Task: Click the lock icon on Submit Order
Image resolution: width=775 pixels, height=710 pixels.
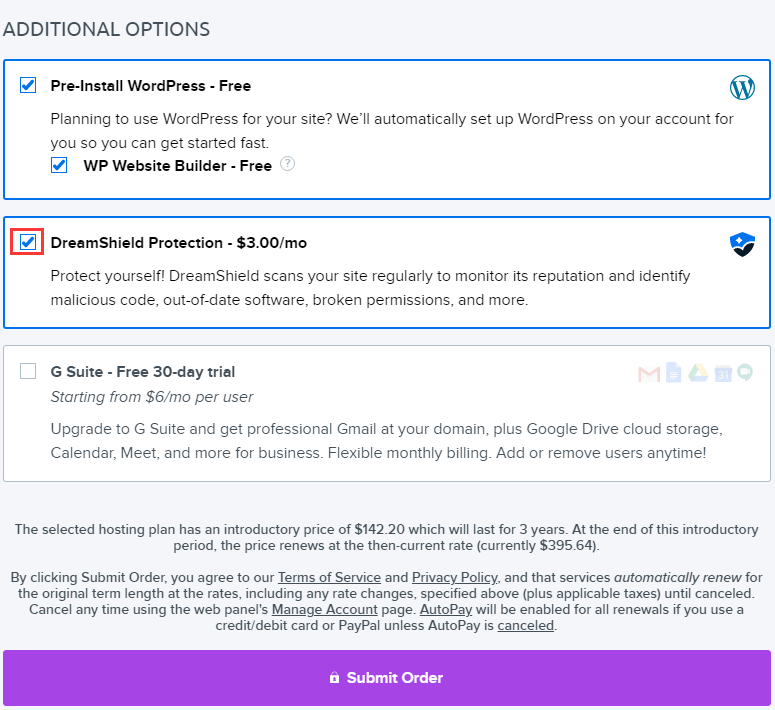Action: [x=335, y=677]
